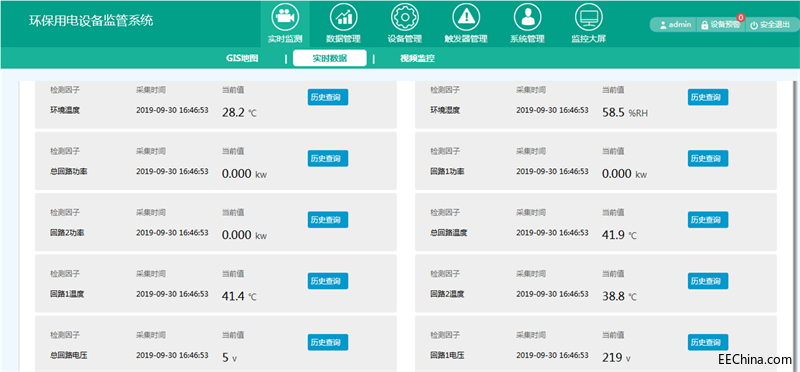Click the 回路2温度 label
The image size is (800, 372).
point(447,294)
